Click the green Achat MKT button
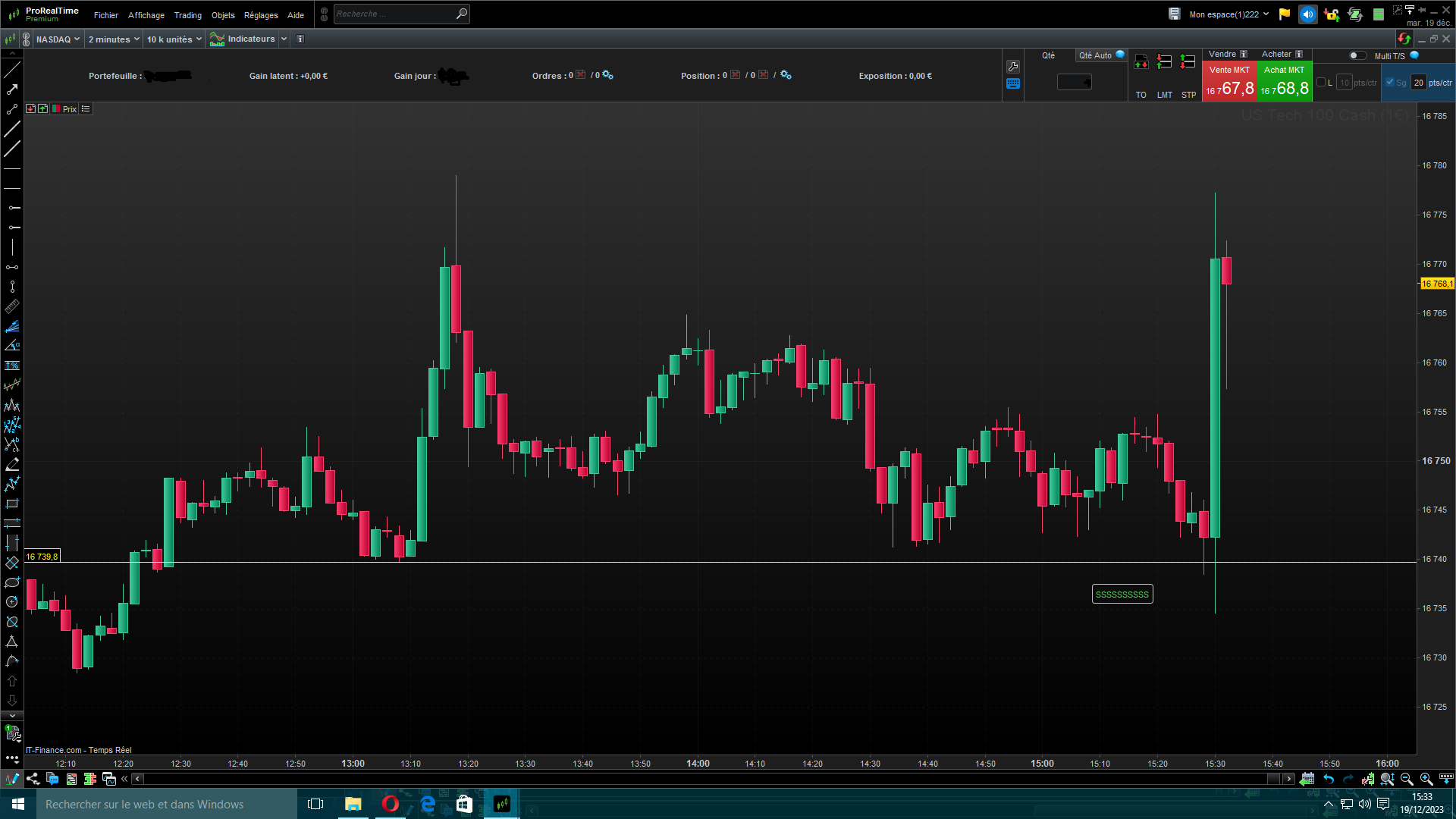 point(1285,82)
